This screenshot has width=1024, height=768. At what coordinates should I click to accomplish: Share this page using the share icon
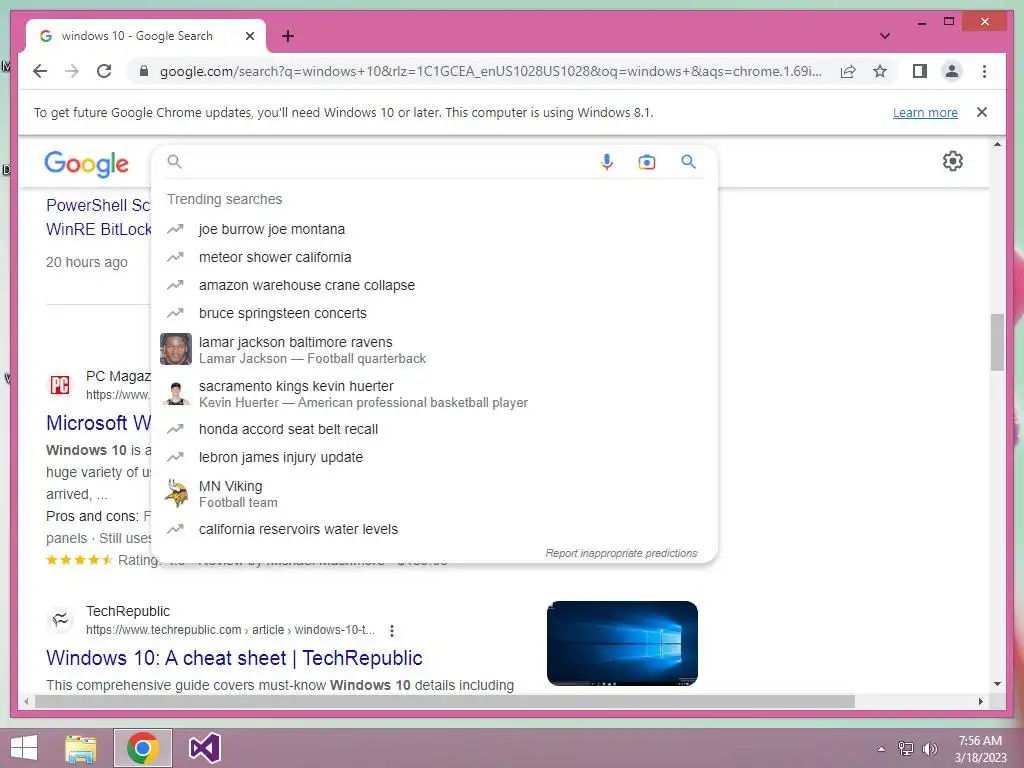[848, 71]
